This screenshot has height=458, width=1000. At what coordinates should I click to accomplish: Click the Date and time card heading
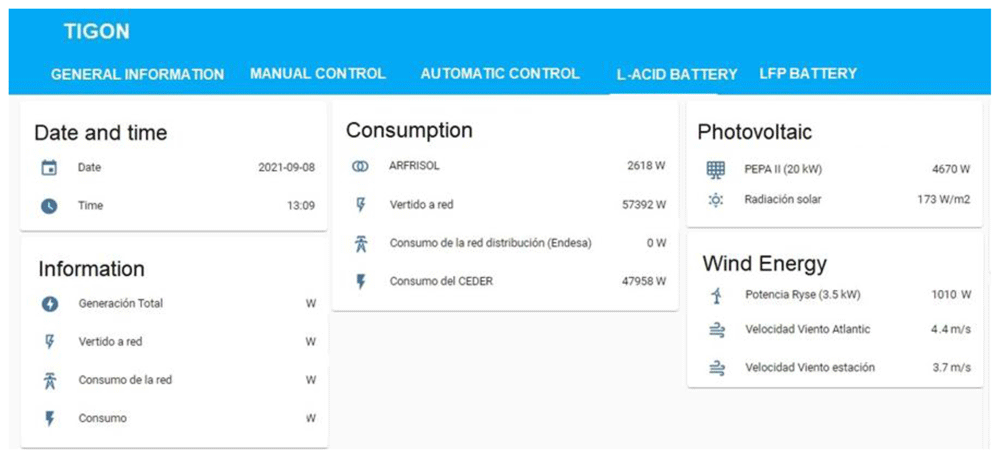[100, 133]
